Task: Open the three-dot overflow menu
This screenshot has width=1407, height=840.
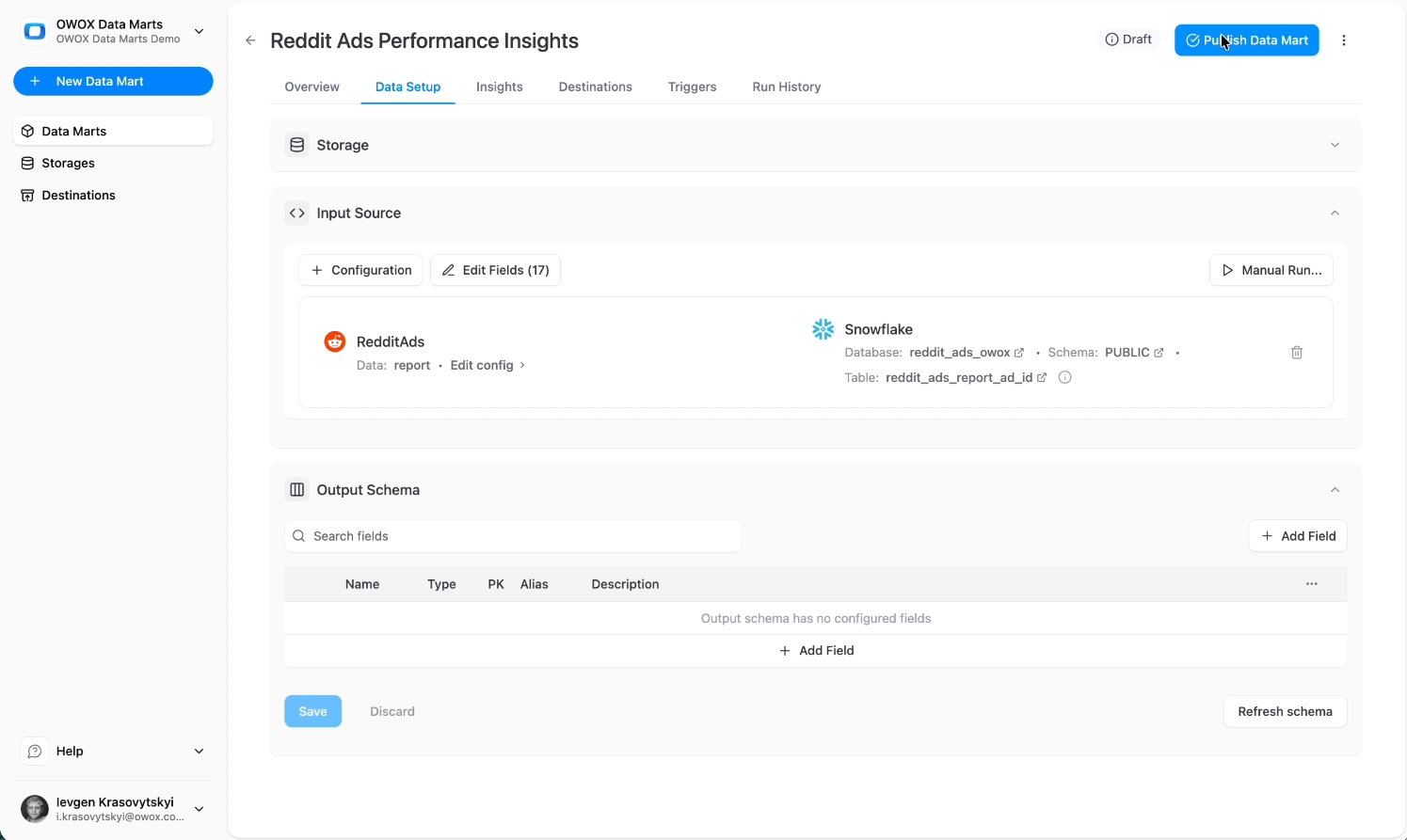Action: click(1344, 40)
